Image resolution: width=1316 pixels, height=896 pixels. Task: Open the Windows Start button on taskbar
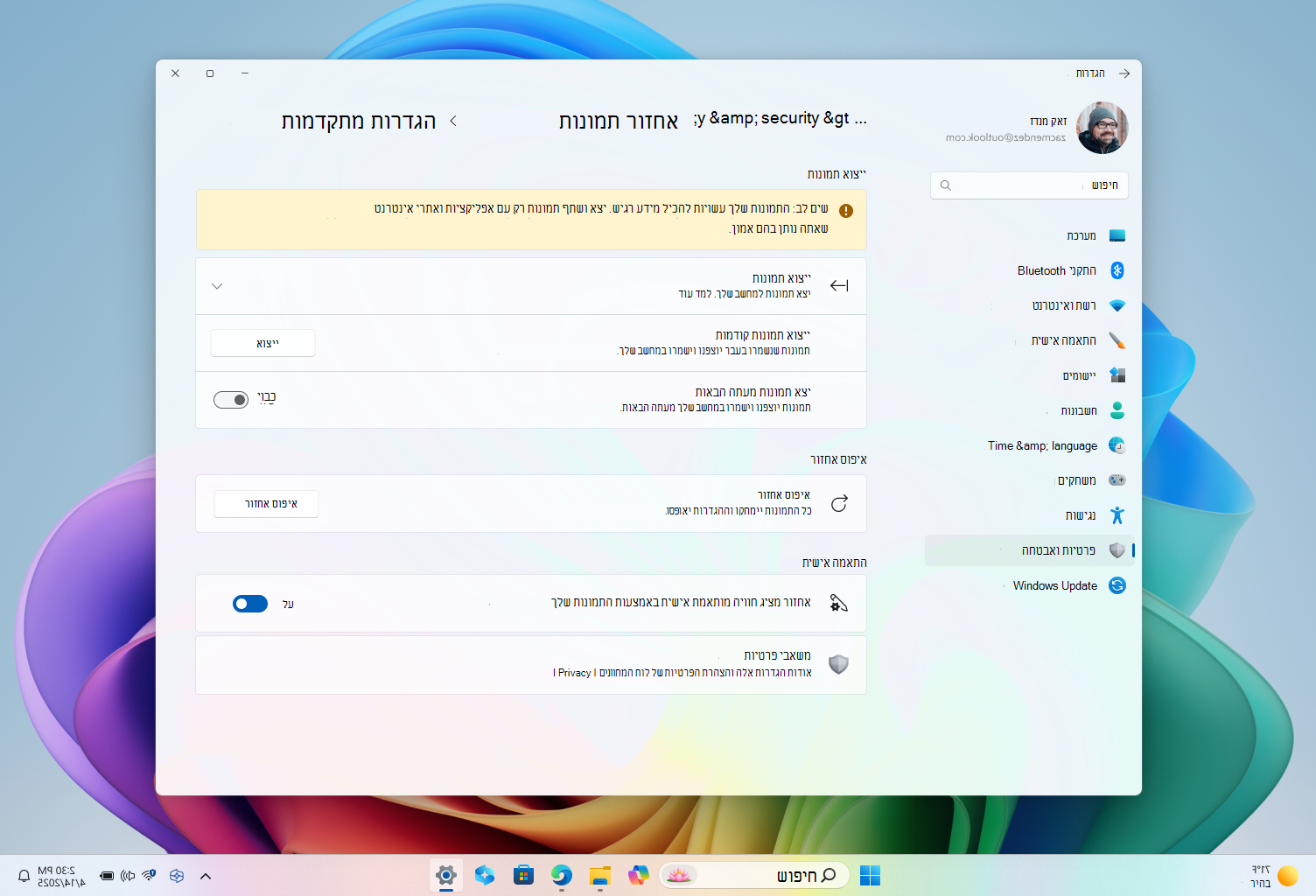pyautogui.click(x=870, y=875)
